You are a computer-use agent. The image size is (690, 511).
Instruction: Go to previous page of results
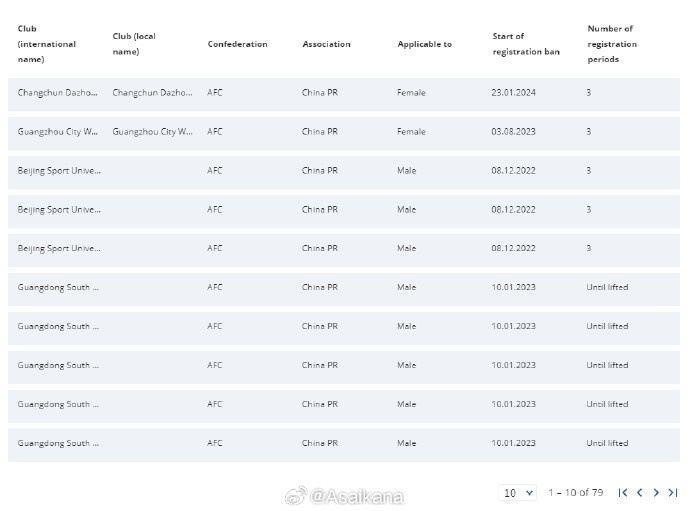639,493
